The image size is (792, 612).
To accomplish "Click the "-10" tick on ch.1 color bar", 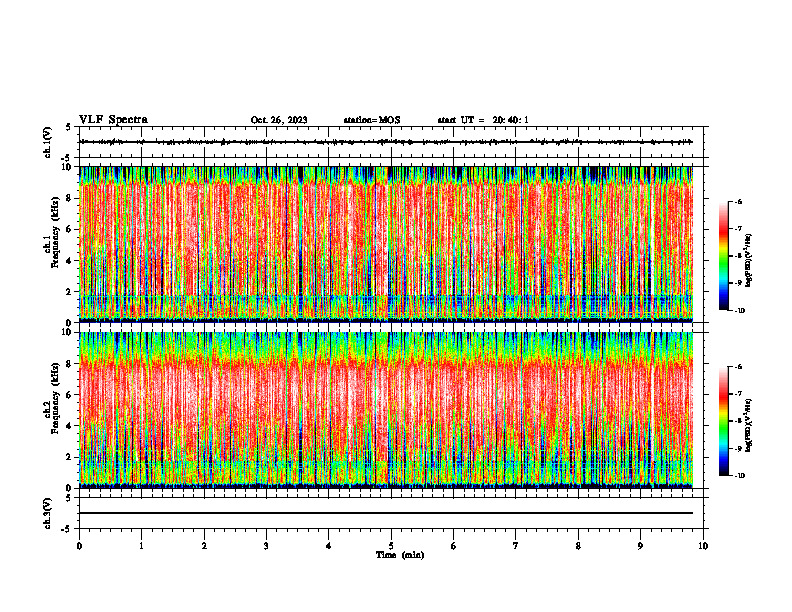I will [739, 311].
